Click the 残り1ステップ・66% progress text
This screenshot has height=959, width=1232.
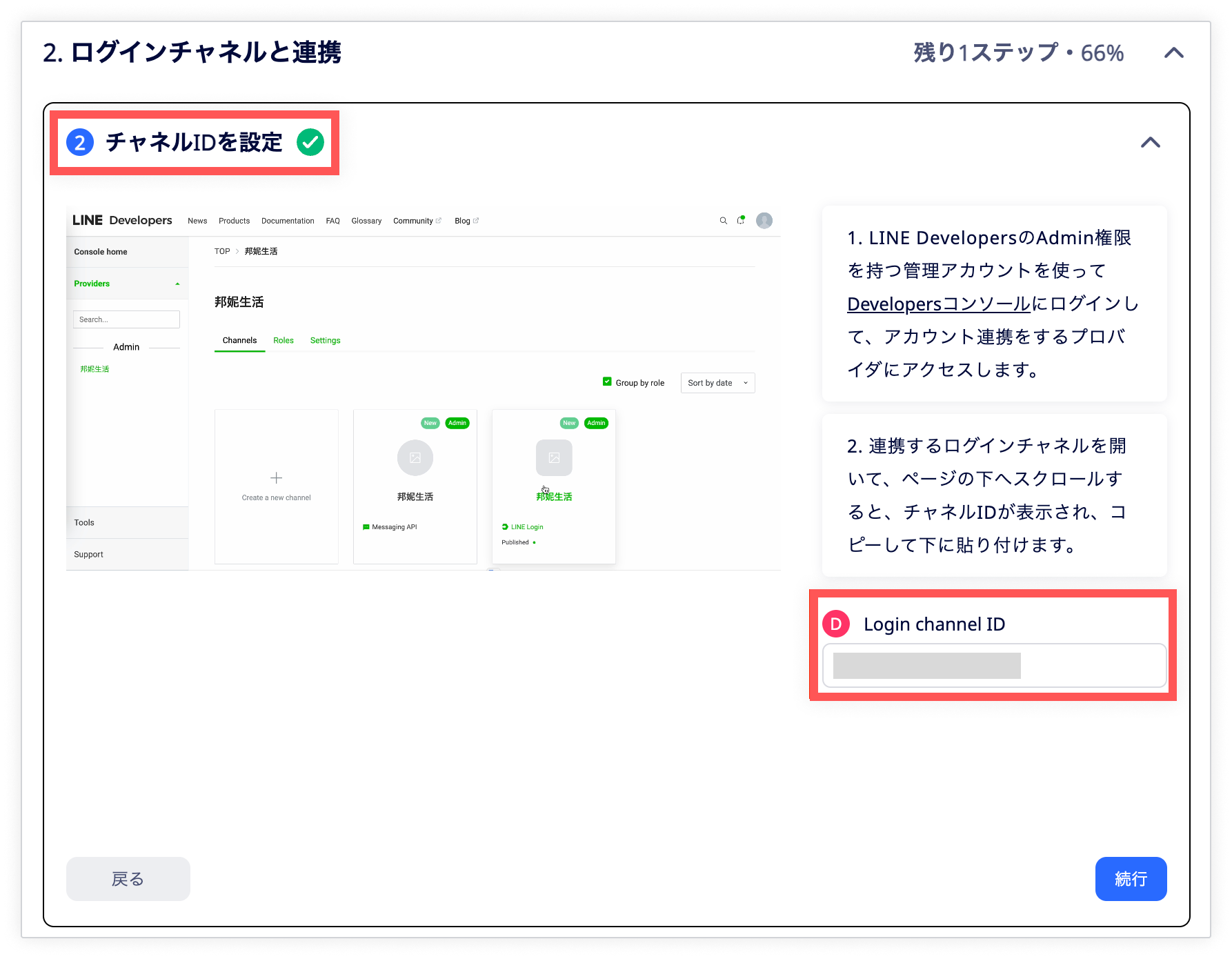[1018, 53]
